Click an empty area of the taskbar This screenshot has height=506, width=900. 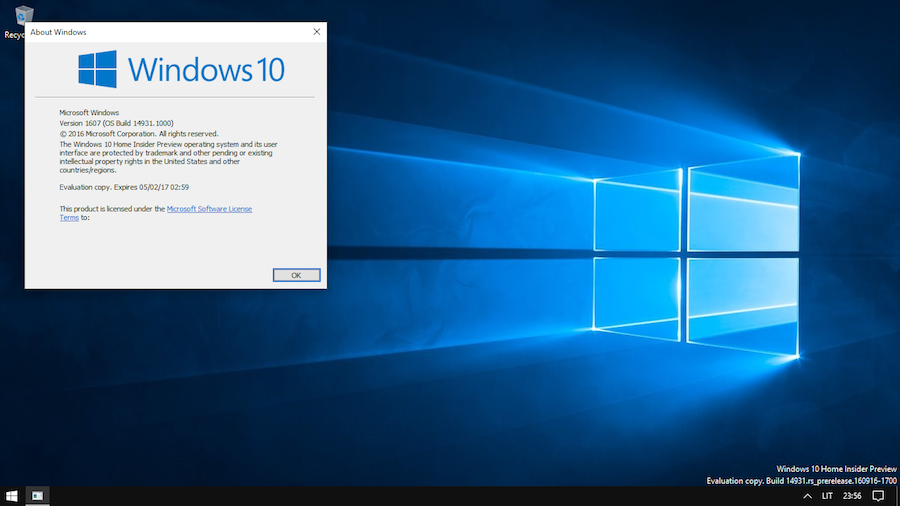[x=400, y=496]
